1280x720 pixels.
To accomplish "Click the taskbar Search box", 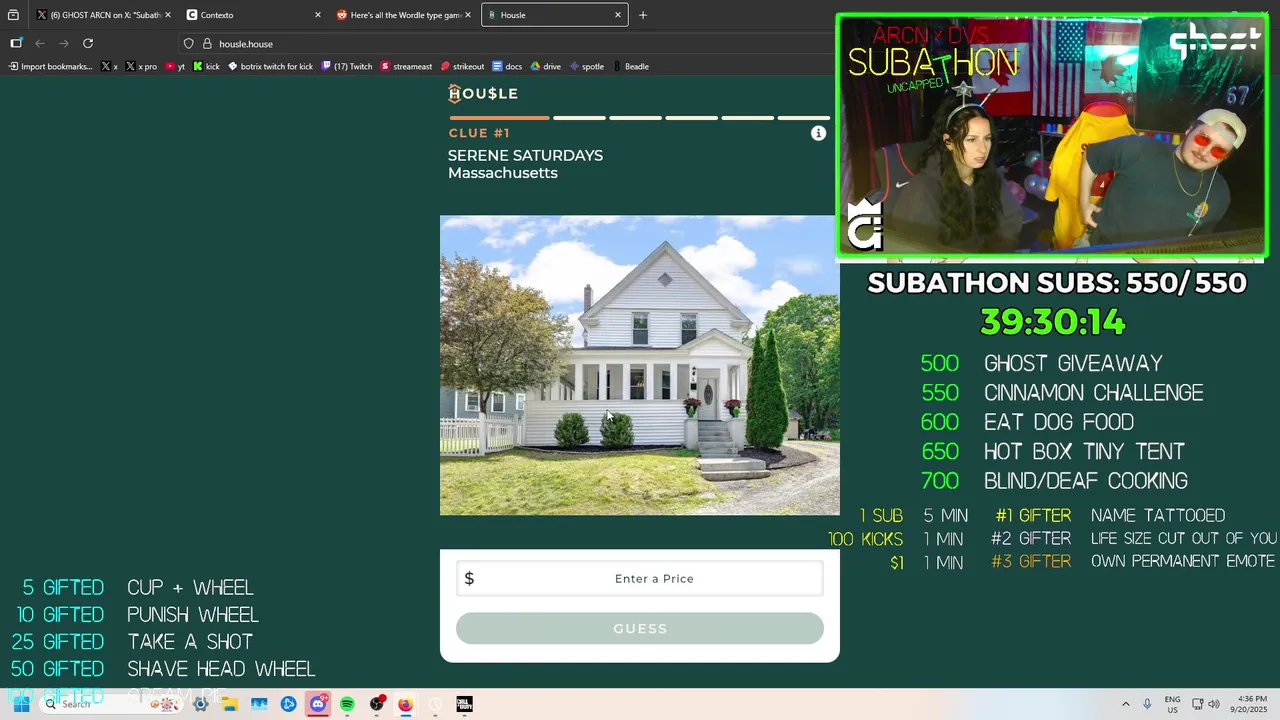I will 110,704.
